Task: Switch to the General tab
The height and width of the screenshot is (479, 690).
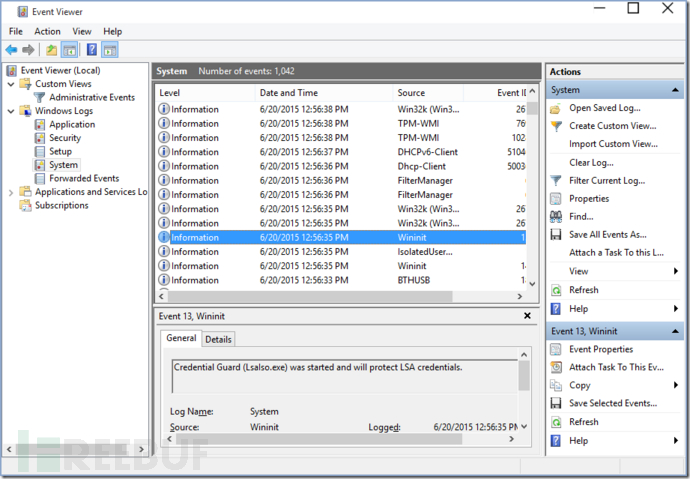Action: (181, 338)
